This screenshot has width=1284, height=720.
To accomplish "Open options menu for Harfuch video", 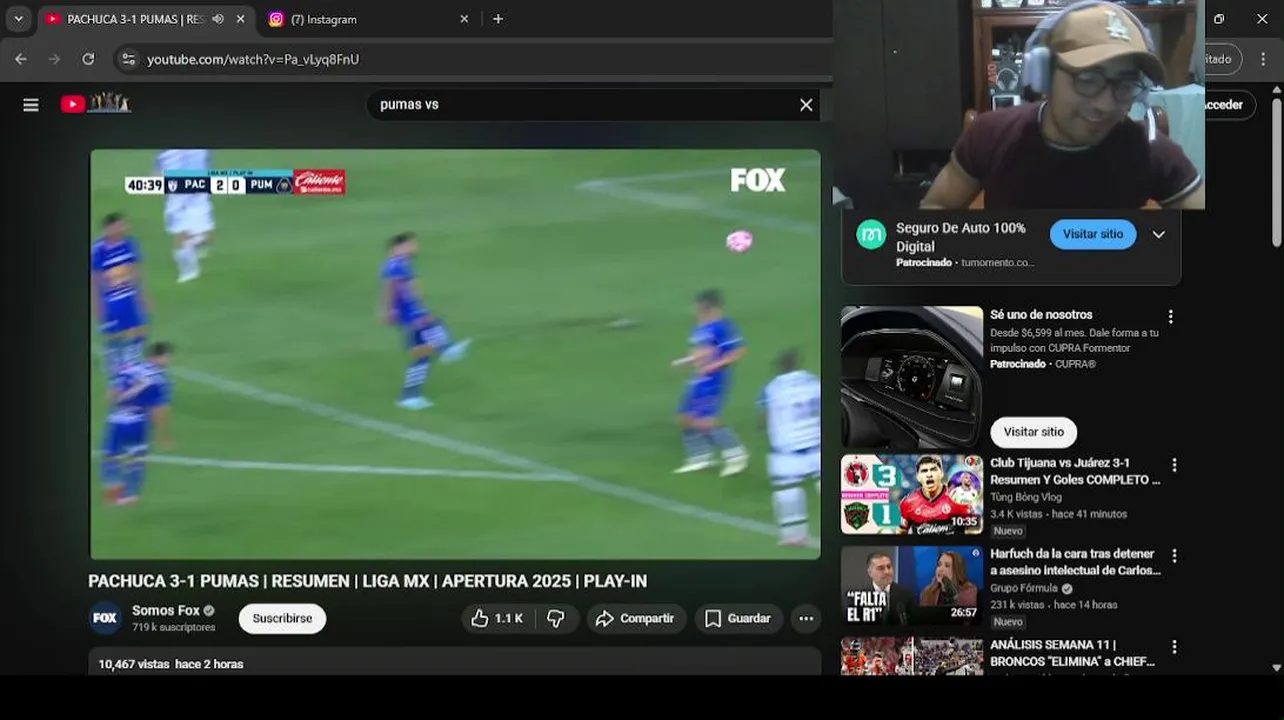I will coord(1174,556).
